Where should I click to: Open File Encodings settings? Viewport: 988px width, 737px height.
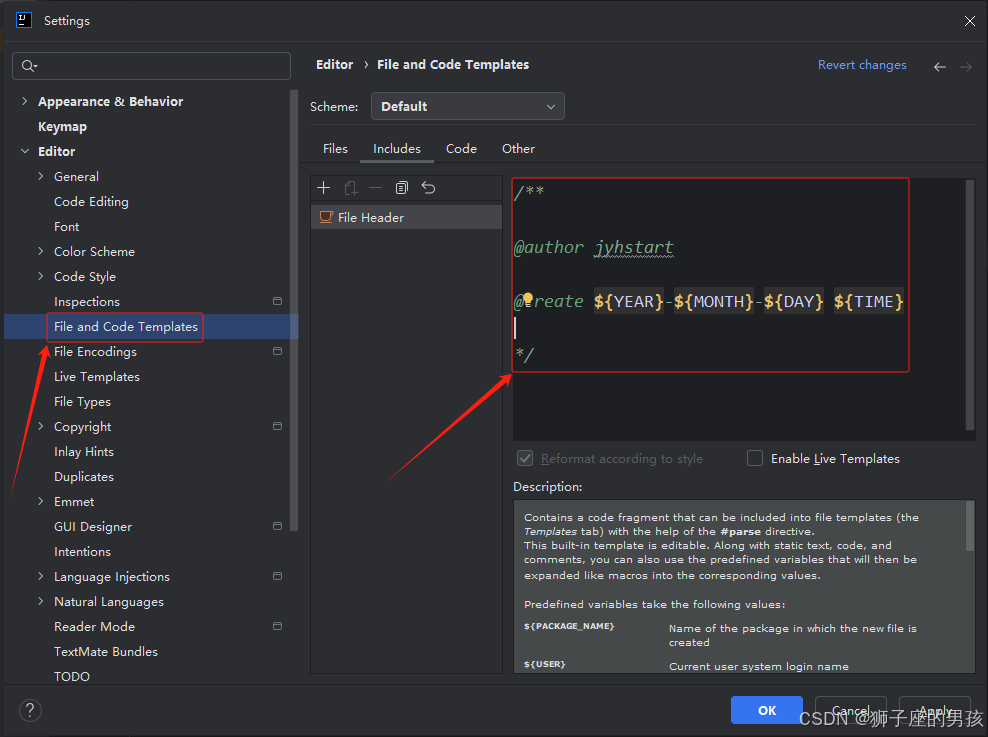tap(95, 351)
